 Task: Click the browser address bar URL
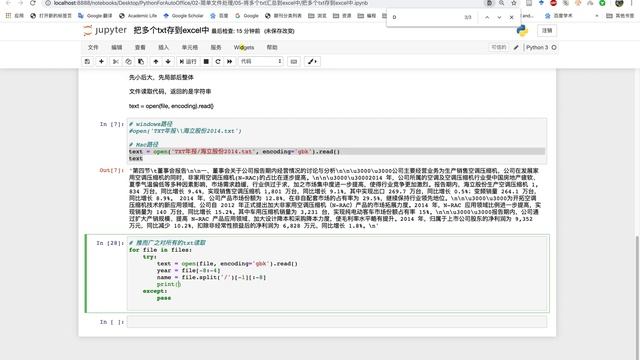tap(211, 3)
